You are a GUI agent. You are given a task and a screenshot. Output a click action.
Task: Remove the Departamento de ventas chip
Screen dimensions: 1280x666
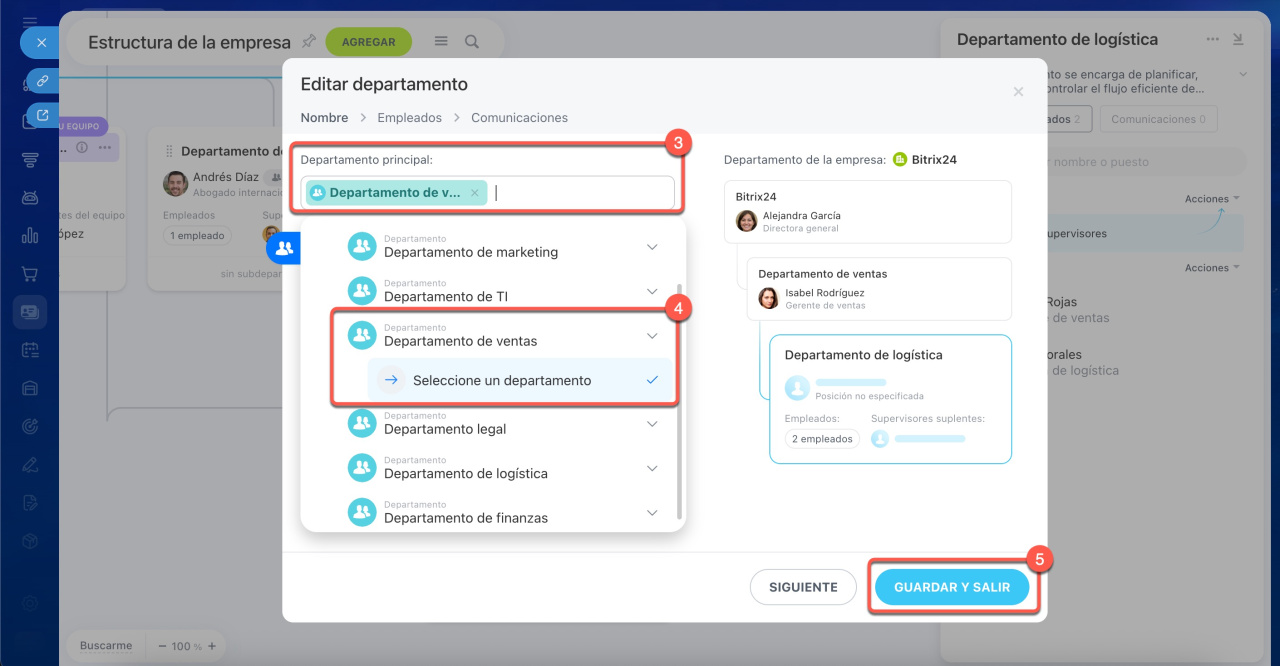tap(475, 193)
